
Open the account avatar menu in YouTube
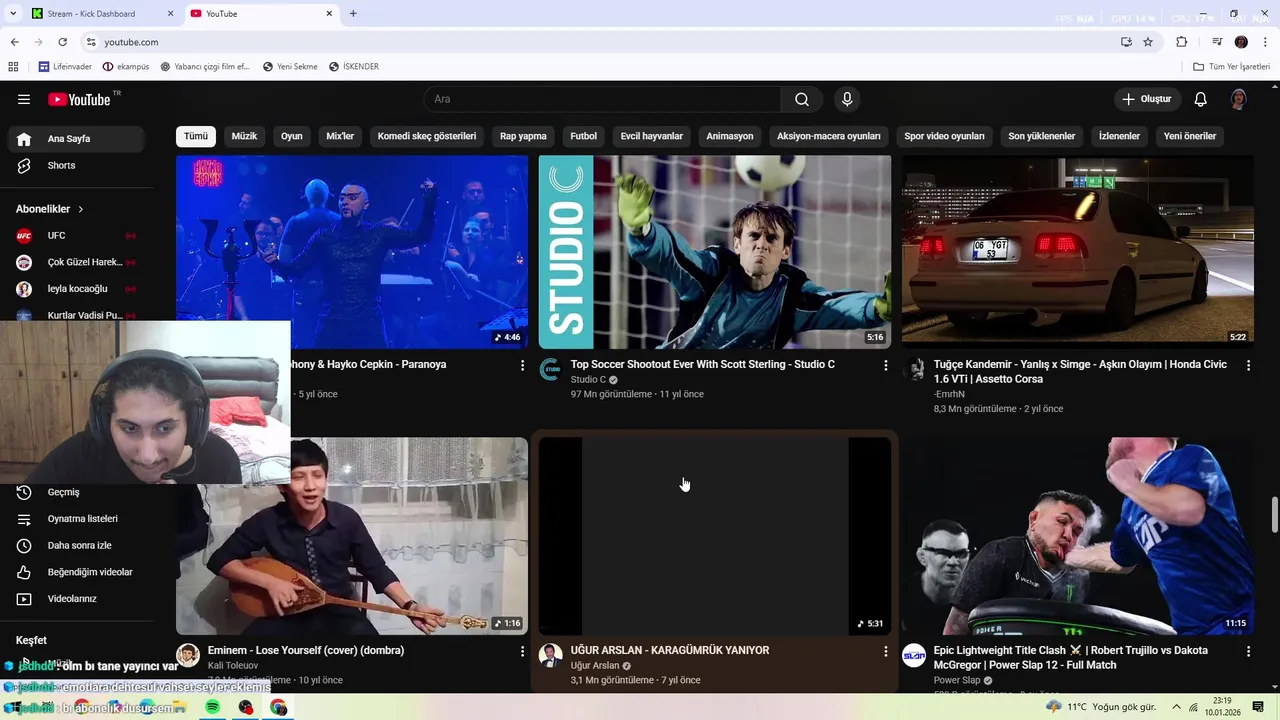coord(1239,99)
